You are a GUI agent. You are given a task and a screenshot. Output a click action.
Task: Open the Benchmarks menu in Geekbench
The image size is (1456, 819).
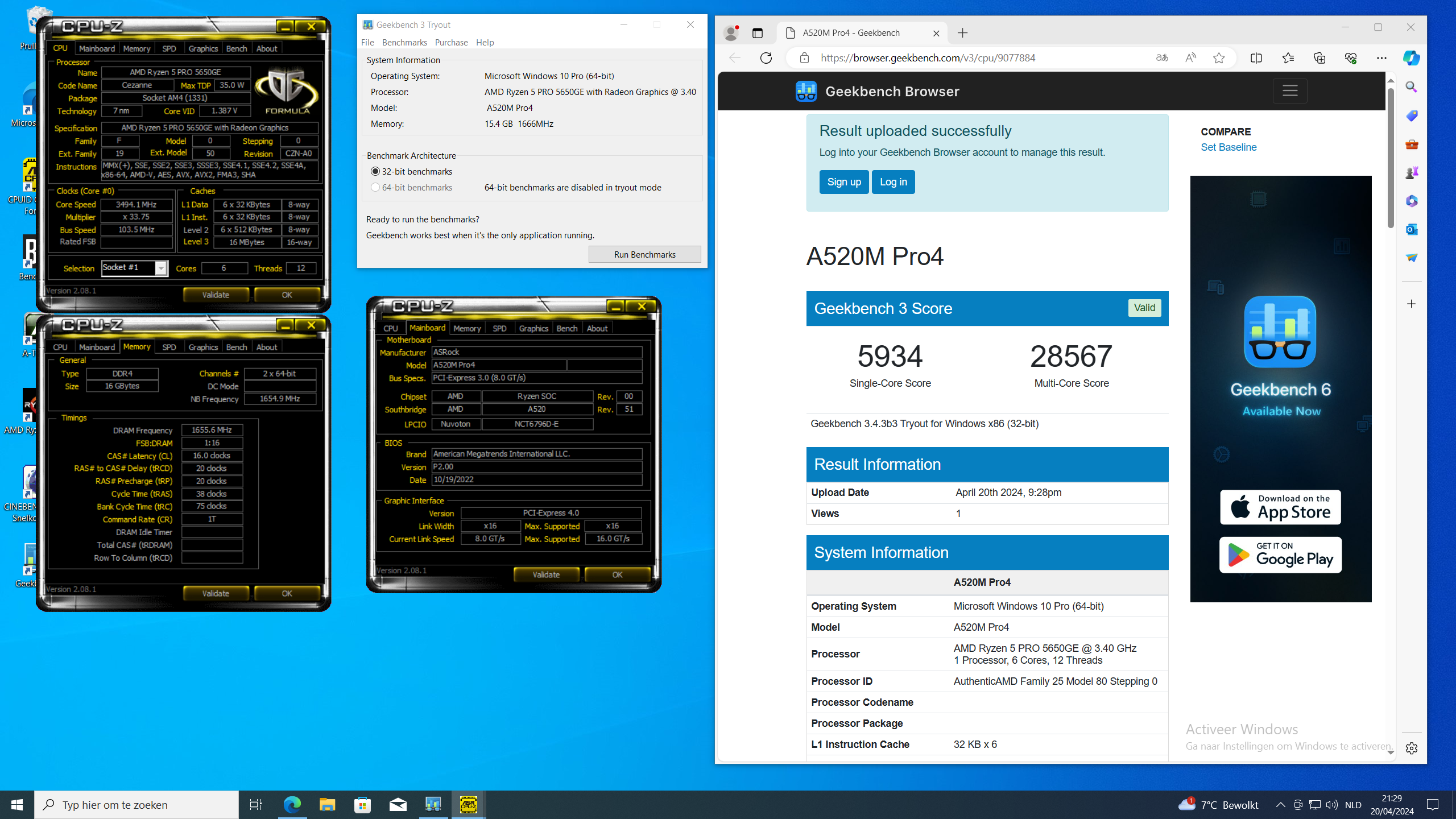tap(404, 43)
